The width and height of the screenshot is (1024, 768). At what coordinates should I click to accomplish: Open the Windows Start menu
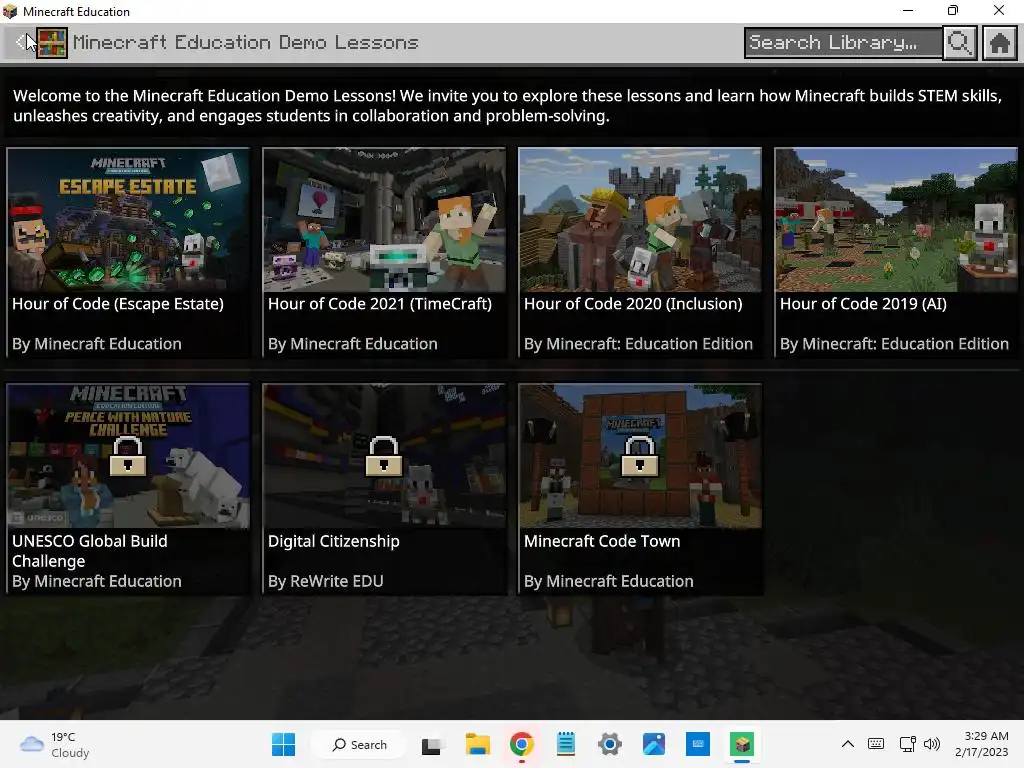(x=283, y=744)
